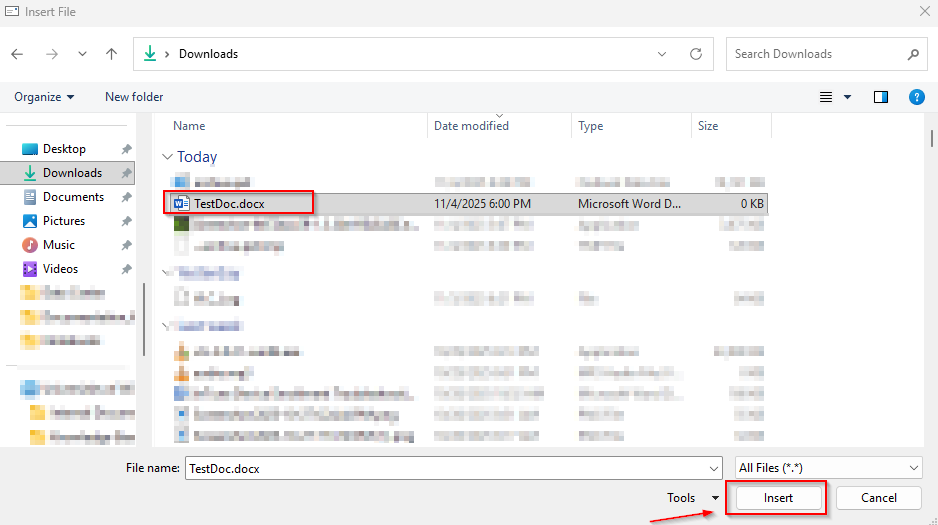Expand the File name dropdown arrow
The height and width of the screenshot is (525, 938).
pyautogui.click(x=714, y=468)
